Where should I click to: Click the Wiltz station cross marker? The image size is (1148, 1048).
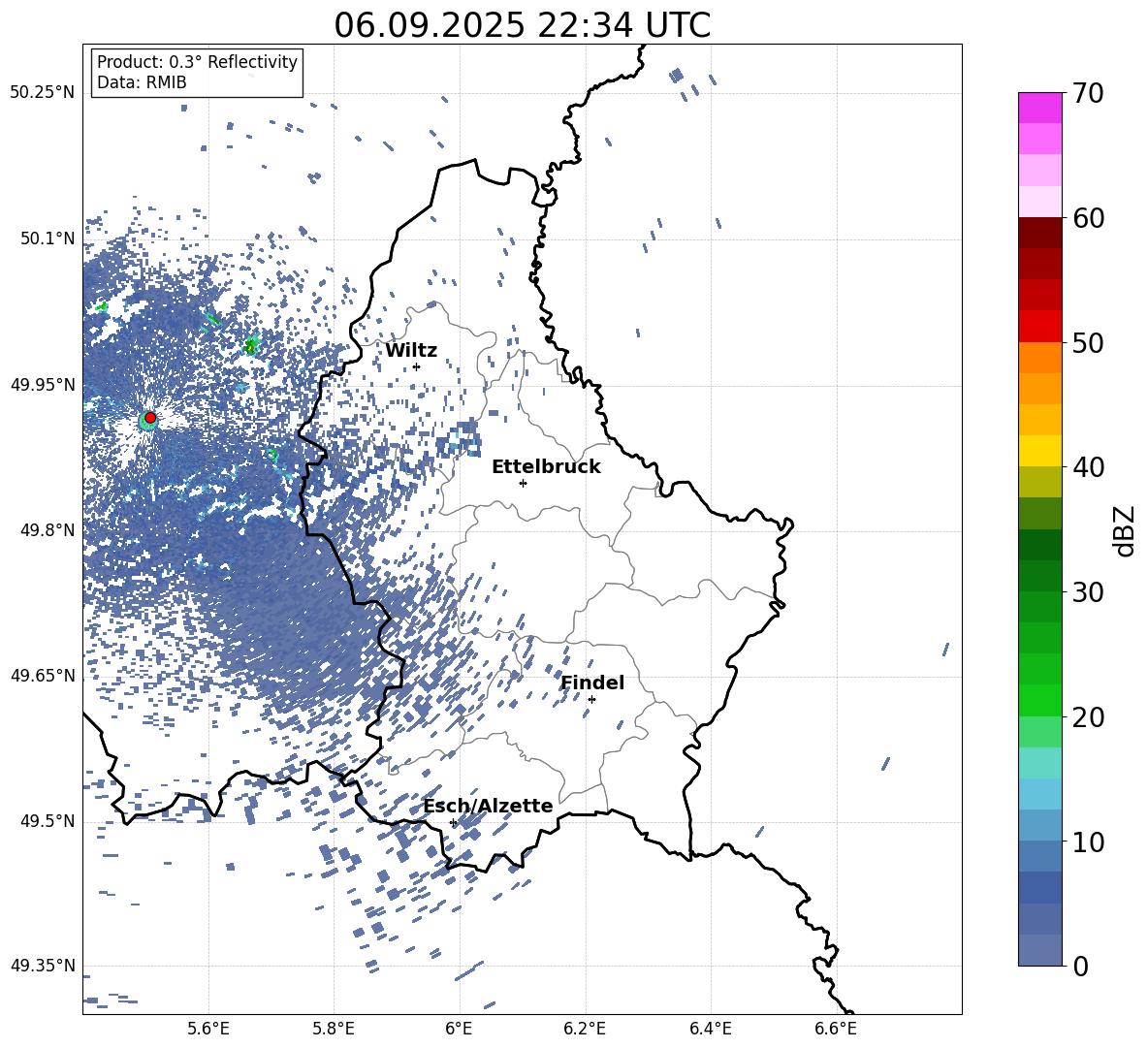pos(417,366)
